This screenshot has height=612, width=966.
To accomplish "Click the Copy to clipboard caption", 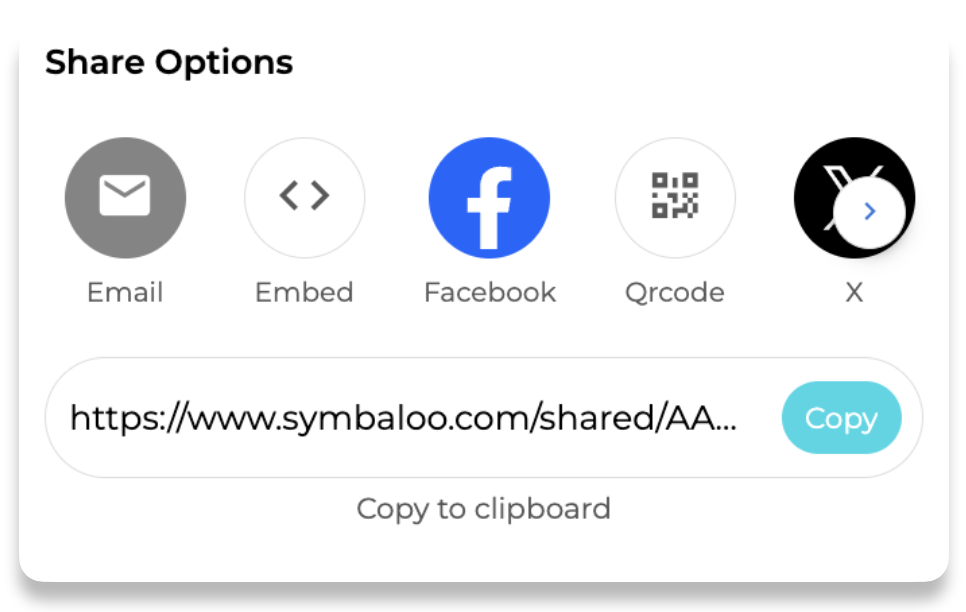I will pos(484,509).
